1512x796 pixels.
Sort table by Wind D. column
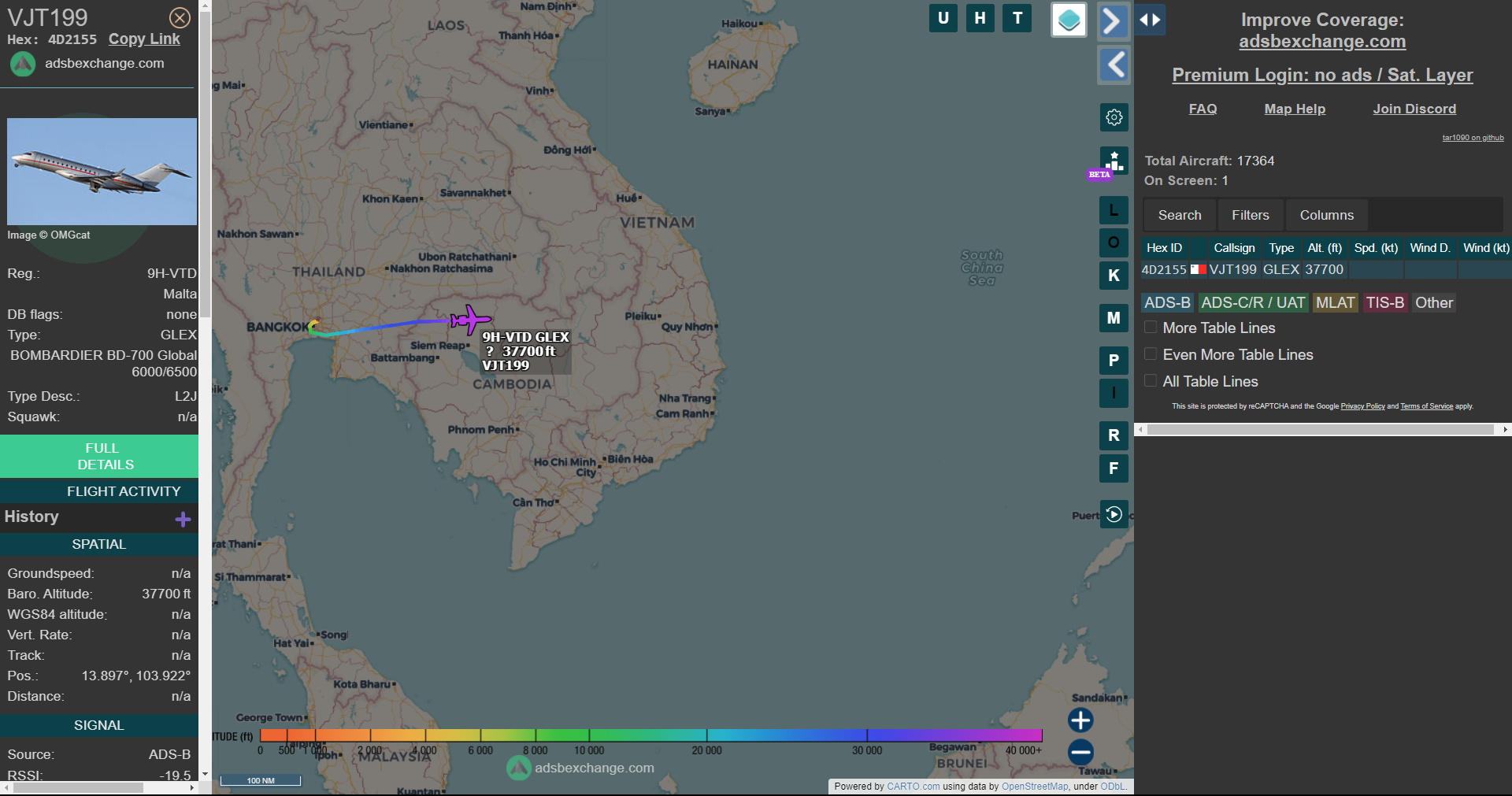coord(1430,248)
